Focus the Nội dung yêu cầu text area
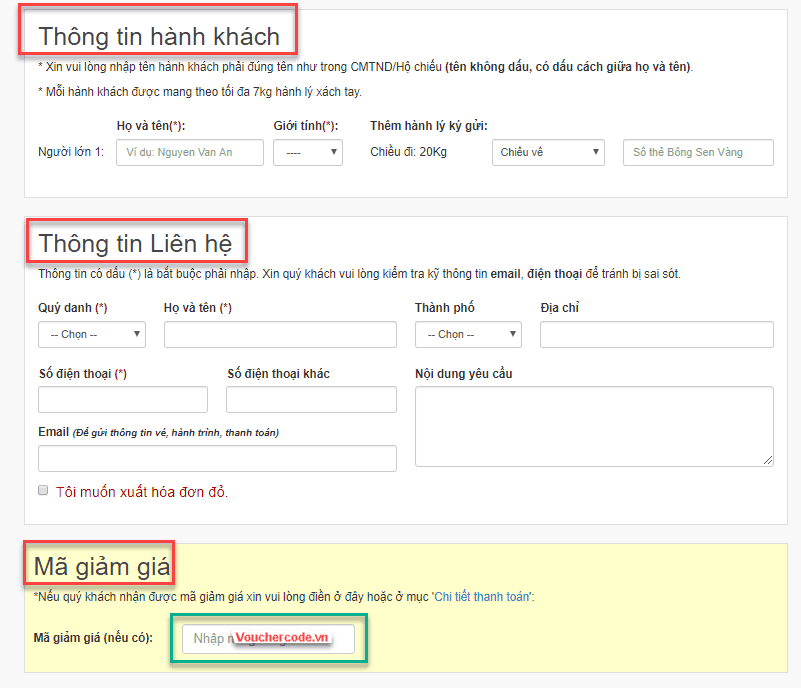Viewport: 801px width, 688px height. 594,426
